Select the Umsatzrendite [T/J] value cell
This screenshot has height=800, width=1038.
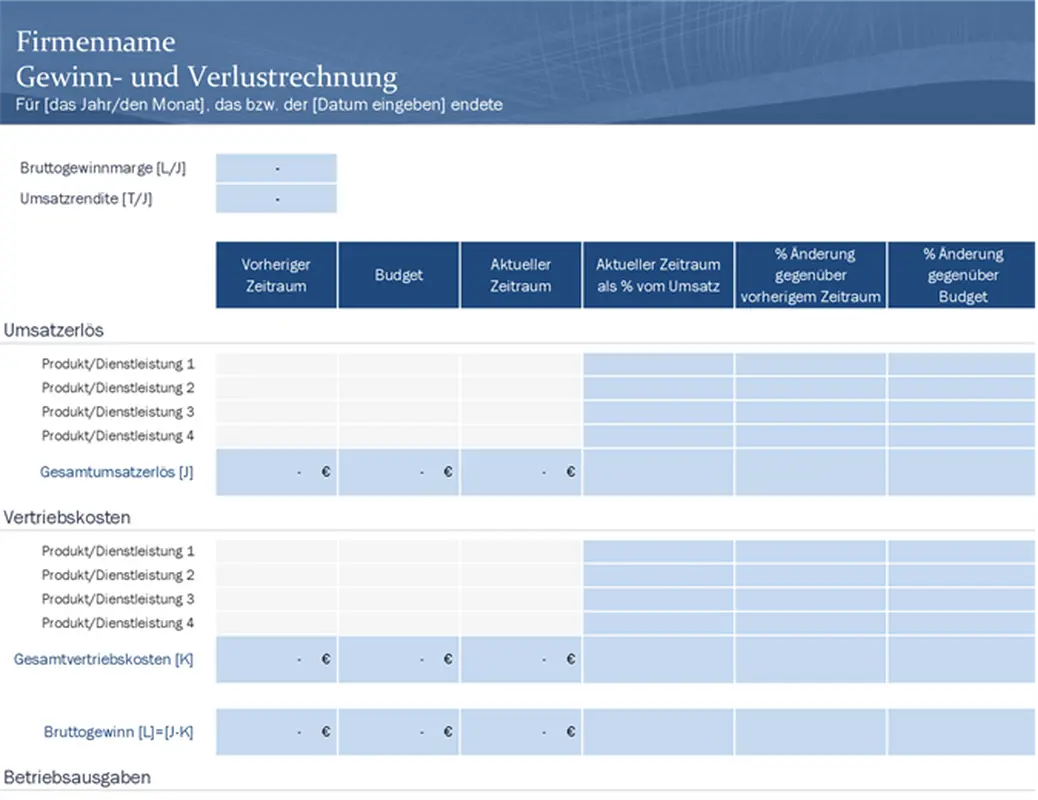[276, 199]
